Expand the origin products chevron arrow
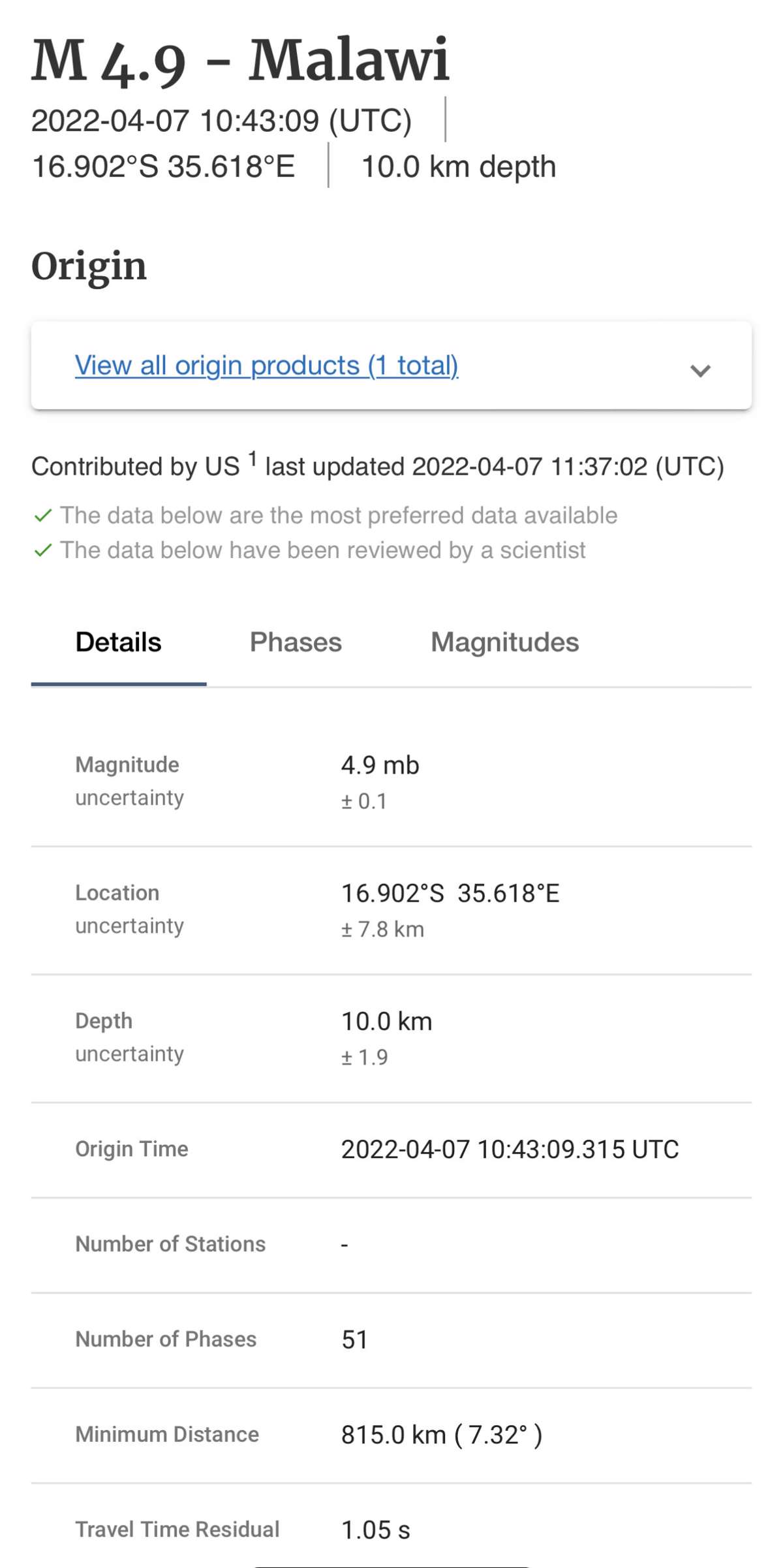The image size is (783, 1568). point(700,370)
